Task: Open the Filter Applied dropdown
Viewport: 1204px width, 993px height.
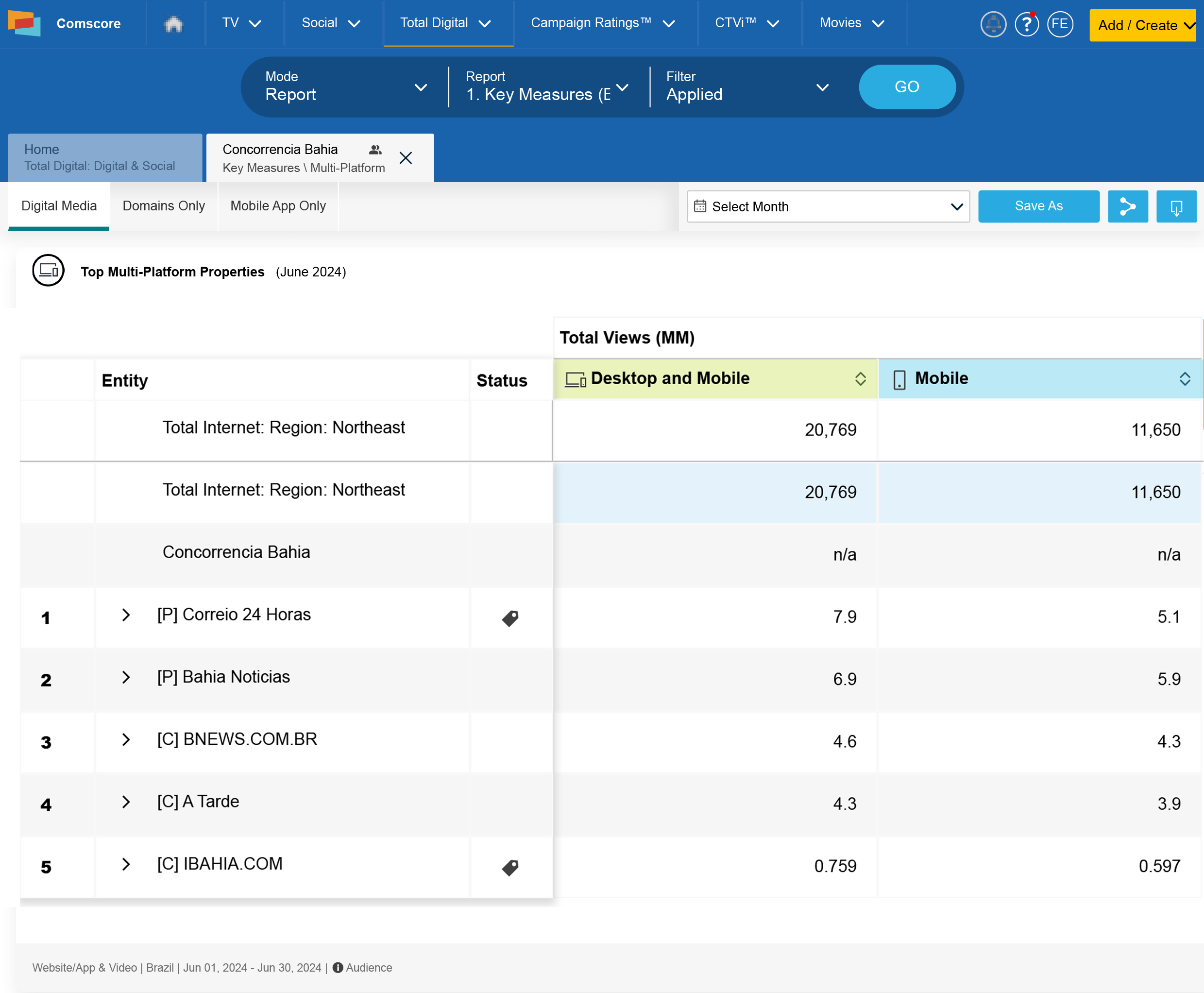Action: pyautogui.click(x=748, y=87)
